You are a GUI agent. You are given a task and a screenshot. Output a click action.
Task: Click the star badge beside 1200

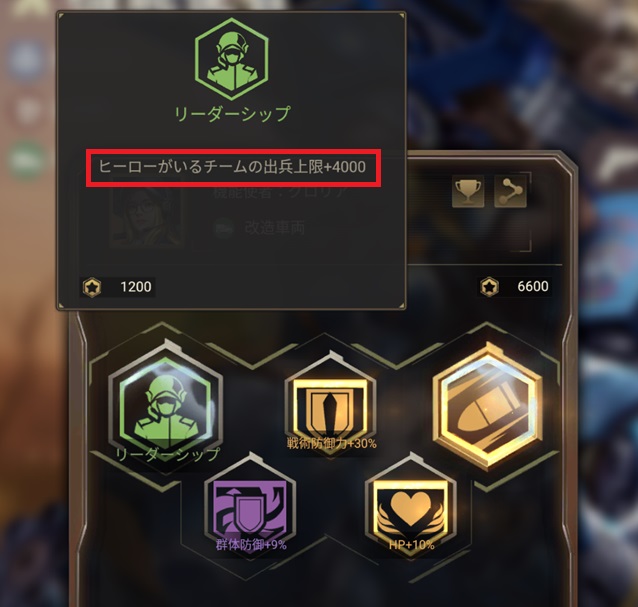pos(92,287)
